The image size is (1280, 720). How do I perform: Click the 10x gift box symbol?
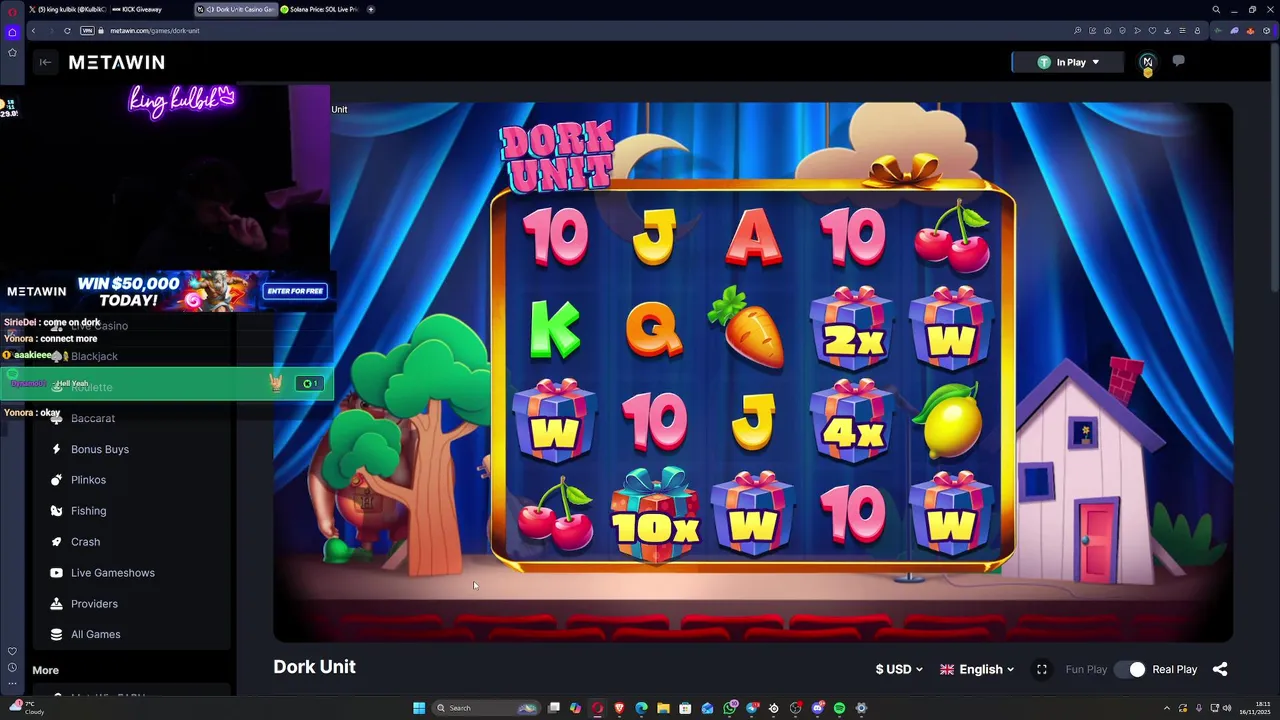click(655, 518)
